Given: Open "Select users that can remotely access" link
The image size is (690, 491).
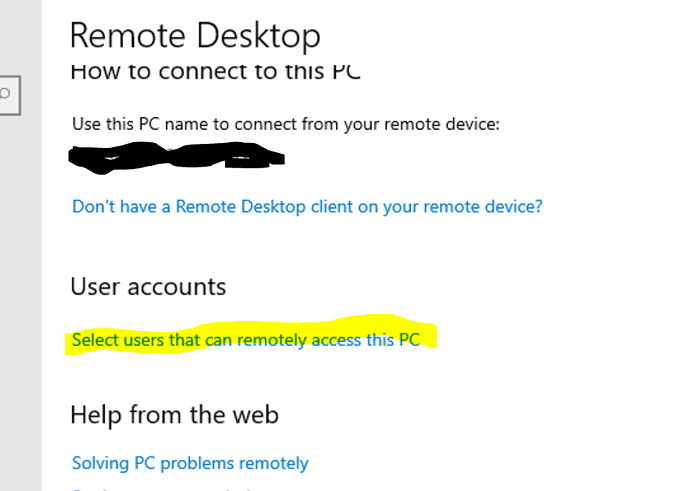Looking at the screenshot, I should (x=246, y=340).
